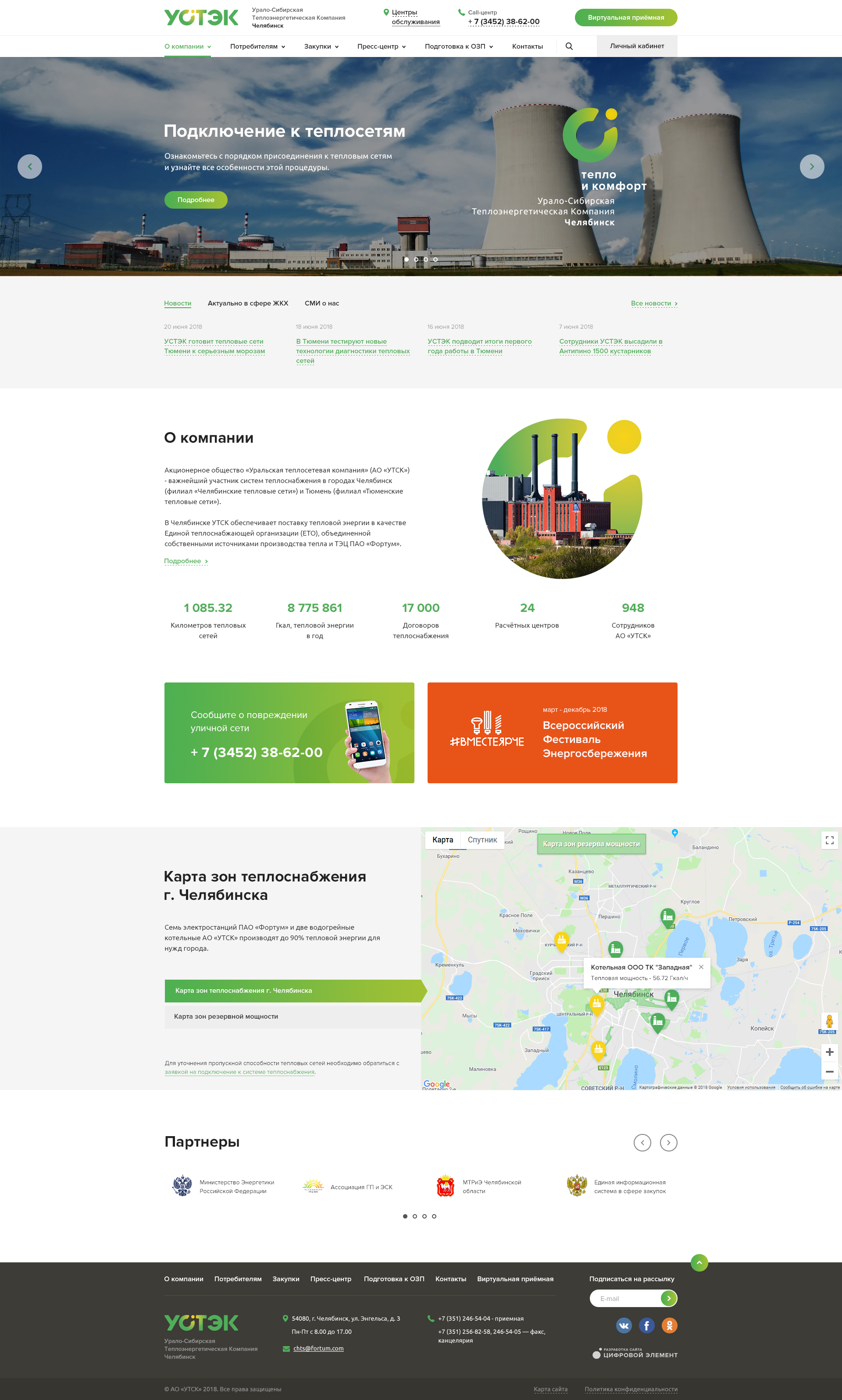Click the scroll-to-top green arrow button
Image resolution: width=842 pixels, height=1400 pixels.
699,1263
